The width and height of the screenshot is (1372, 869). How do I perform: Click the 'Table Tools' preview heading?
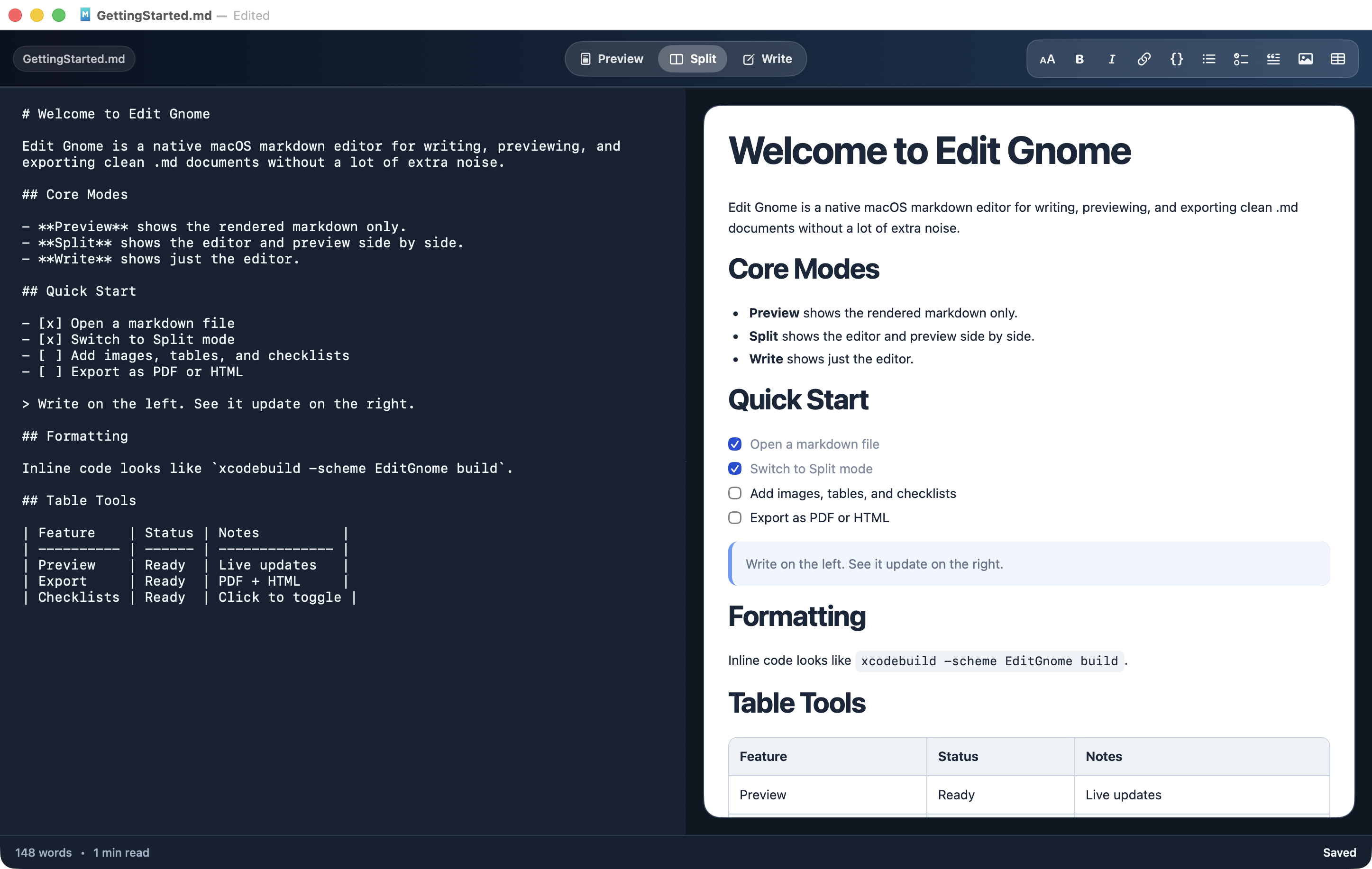click(x=796, y=703)
